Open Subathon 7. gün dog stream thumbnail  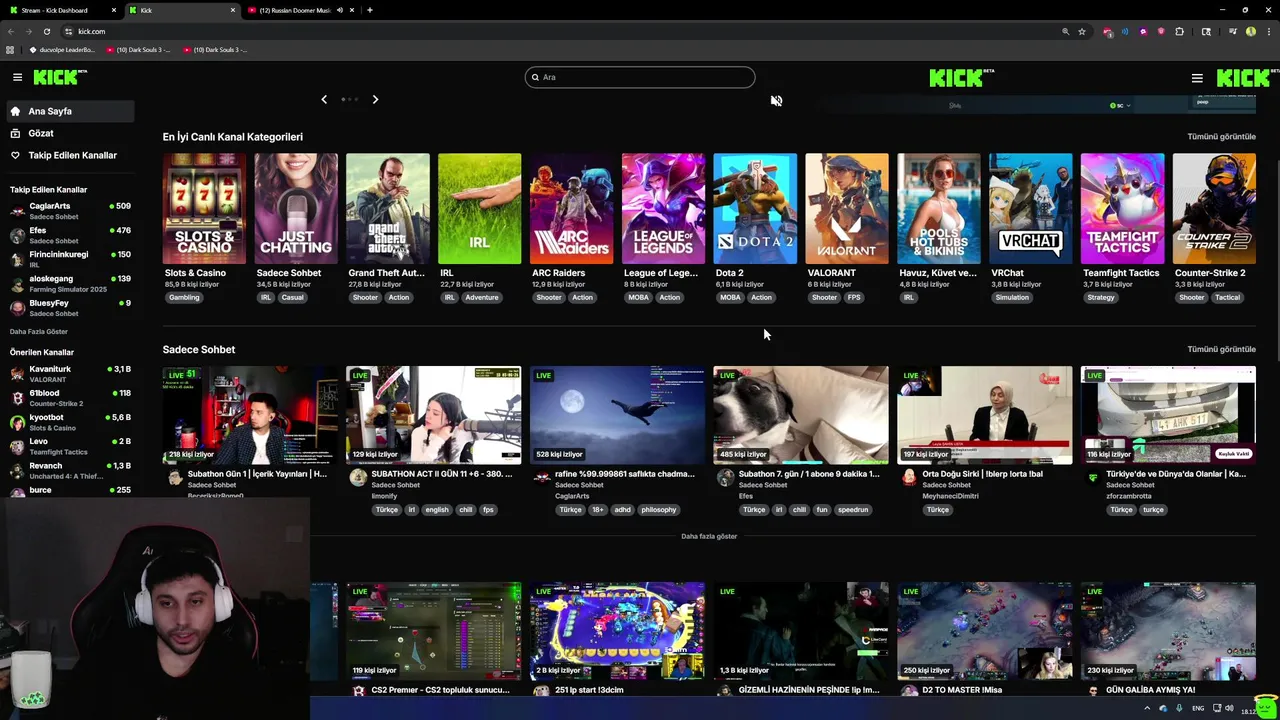pyautogui.click(x=801, y=415)
